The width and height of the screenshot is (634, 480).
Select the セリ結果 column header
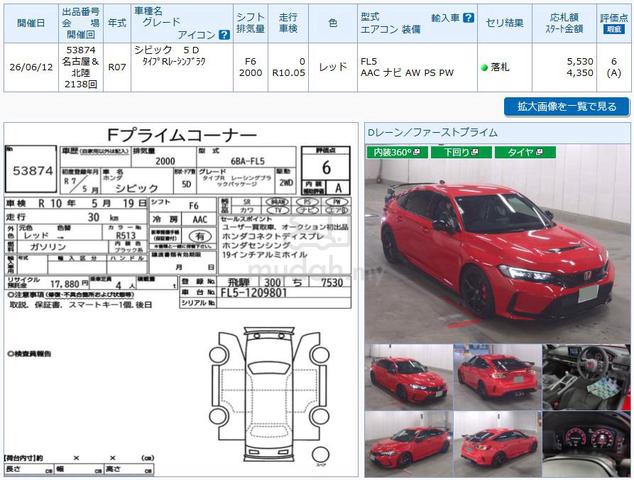(505, 23)
